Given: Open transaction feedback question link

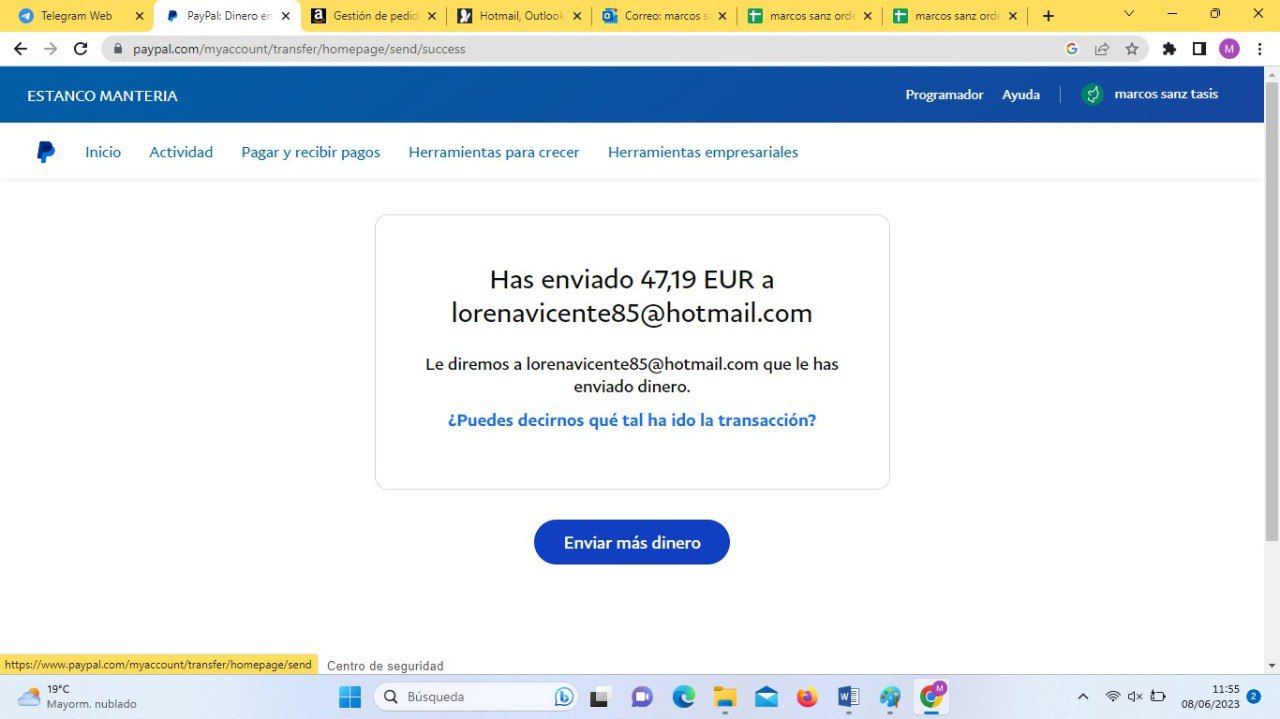Looking at the screenshot, I should point(632,420).
